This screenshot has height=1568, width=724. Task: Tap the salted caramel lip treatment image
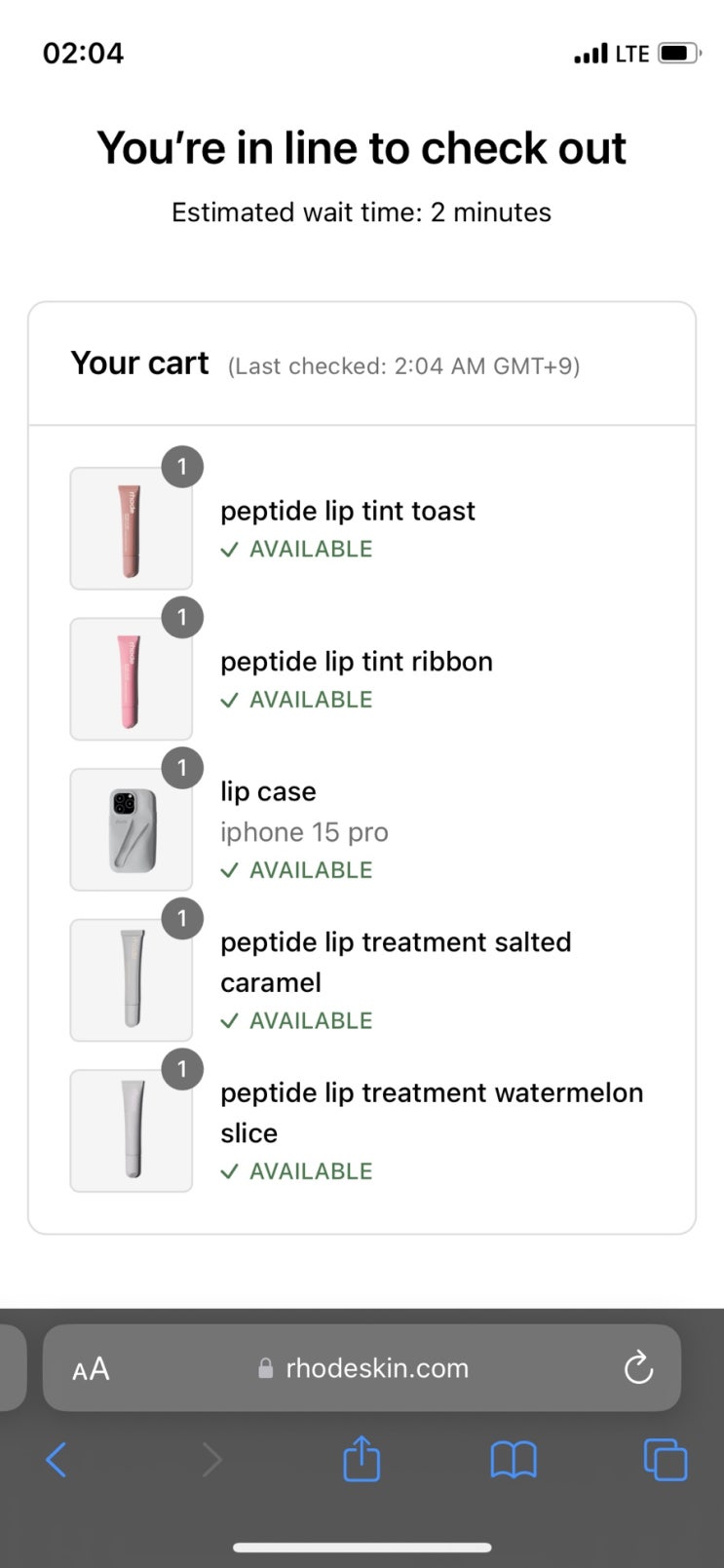click(x=131, y=980)
